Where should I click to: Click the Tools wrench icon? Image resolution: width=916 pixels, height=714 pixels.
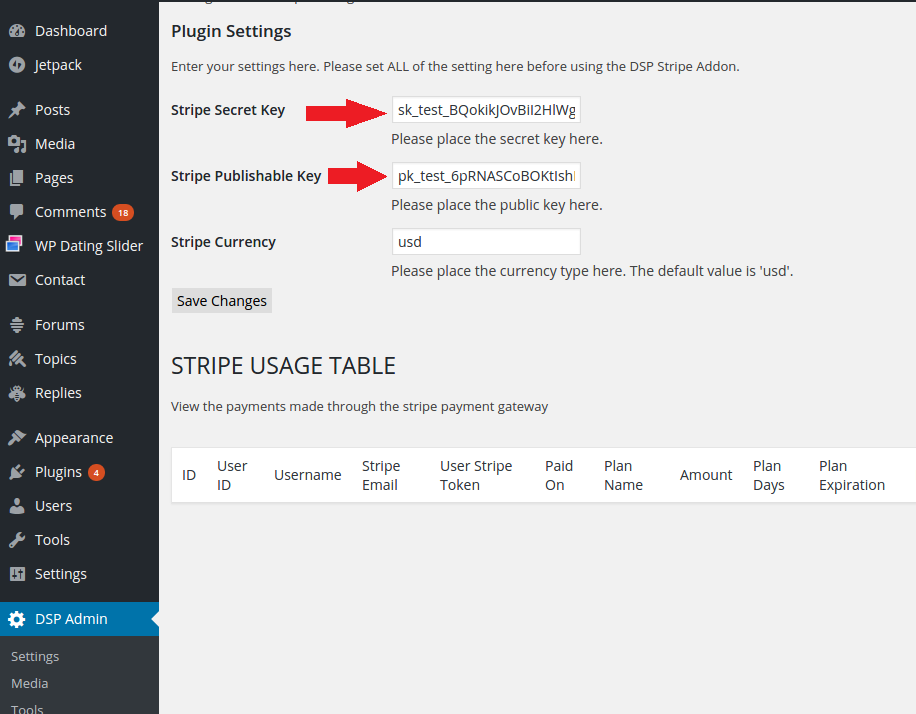pos(17,540)
